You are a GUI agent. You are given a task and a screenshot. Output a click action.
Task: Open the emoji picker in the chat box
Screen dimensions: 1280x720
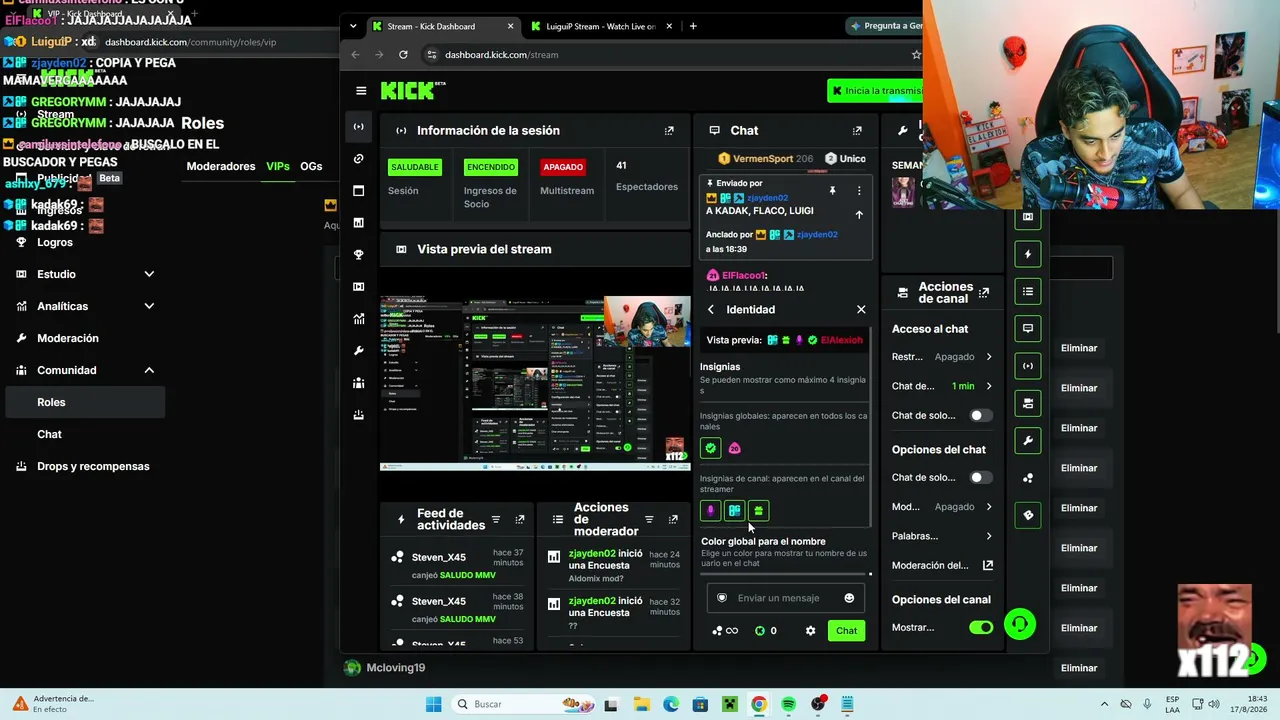(849, 598)
